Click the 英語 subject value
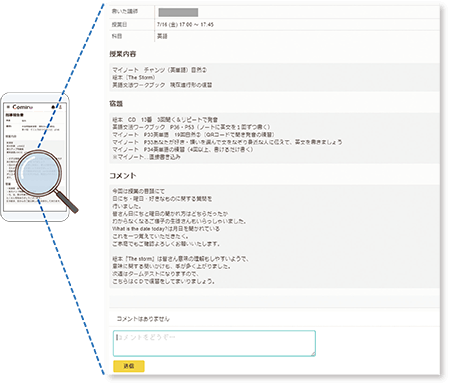The height and width of the screenshot is (384, 449). (x=162, y=36)
